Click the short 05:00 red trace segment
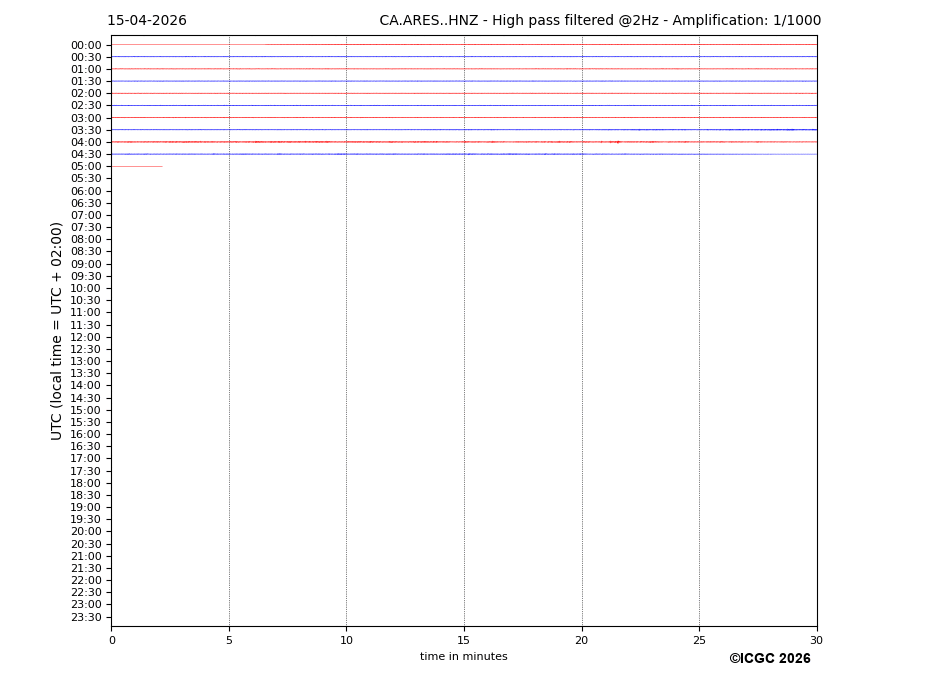927x696 pixels. 137,166
